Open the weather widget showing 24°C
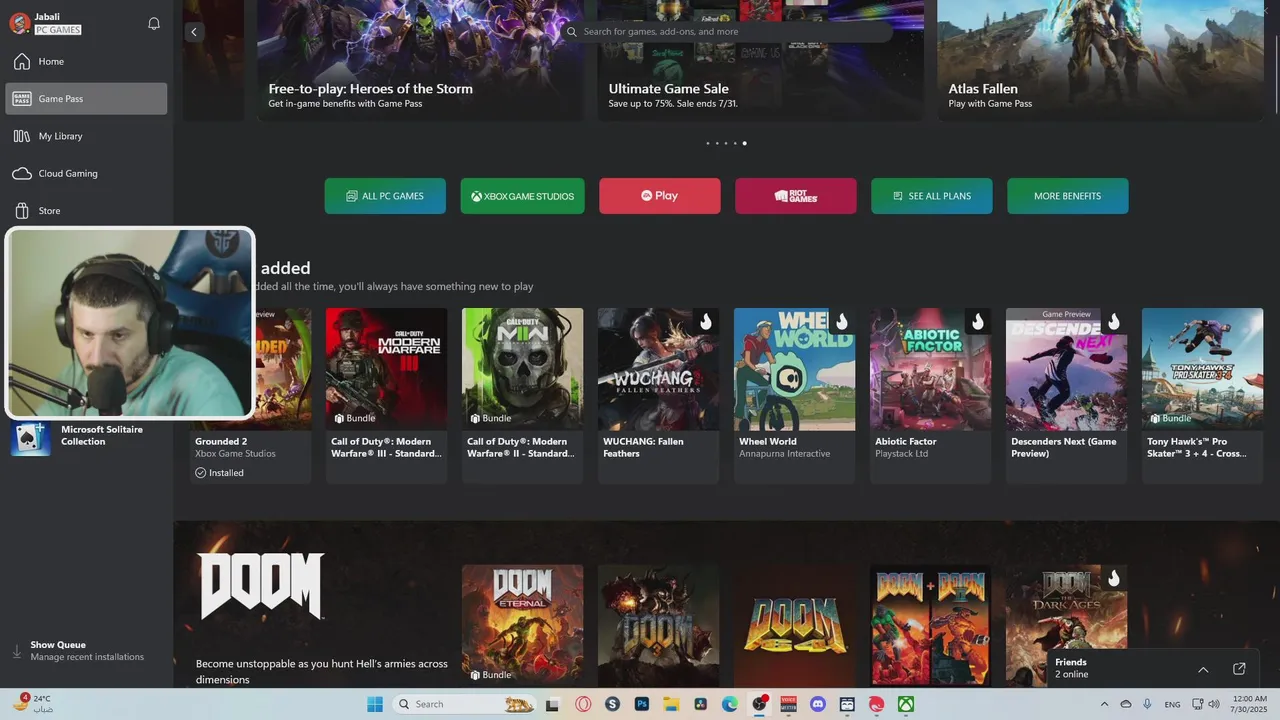 pyautogui.click(x=35, y=703)
